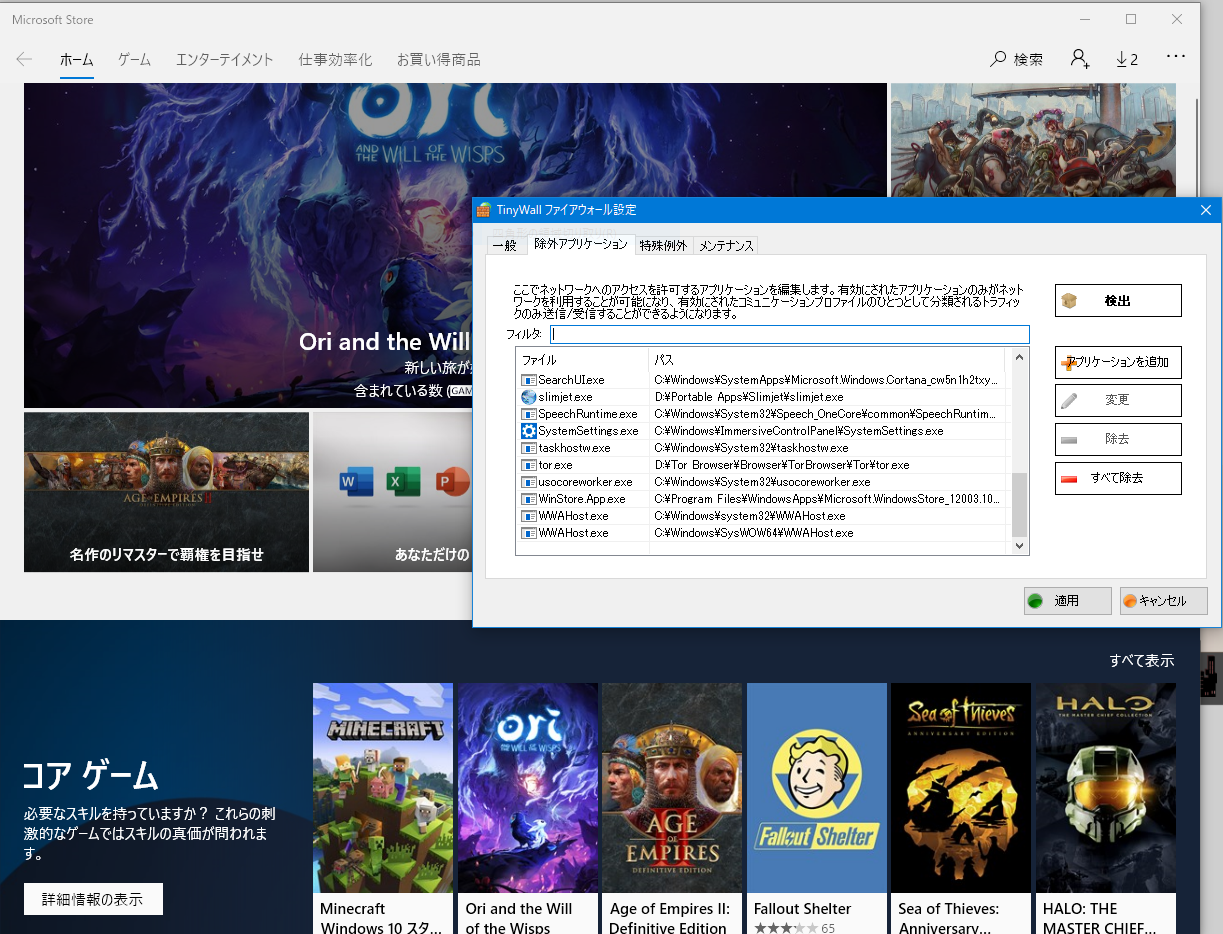Open the account sign-in icon

[x=1080, y=59]
